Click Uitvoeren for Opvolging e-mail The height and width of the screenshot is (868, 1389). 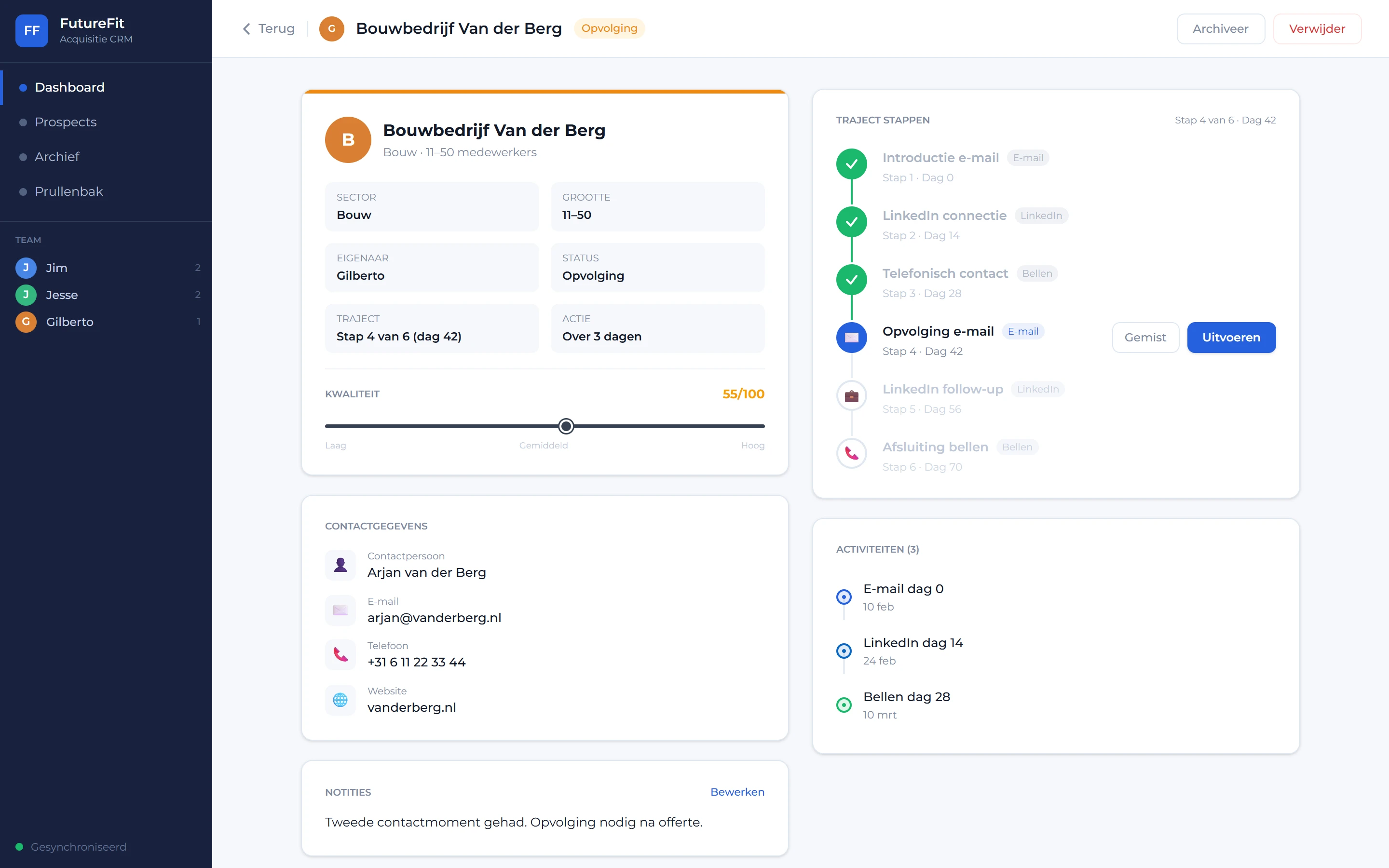(x=1231, y=338)
